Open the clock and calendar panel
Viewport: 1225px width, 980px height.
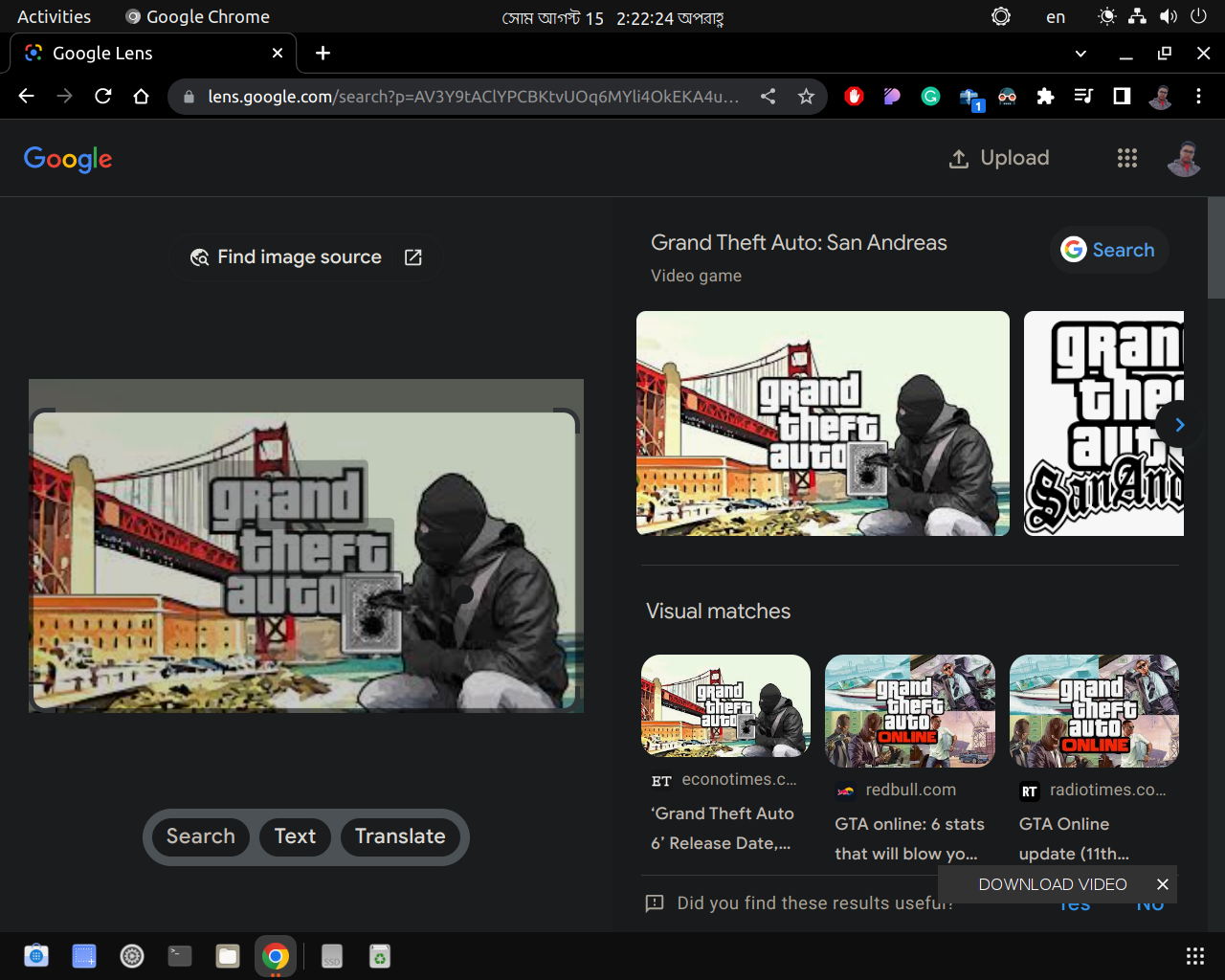coord(612,17)
